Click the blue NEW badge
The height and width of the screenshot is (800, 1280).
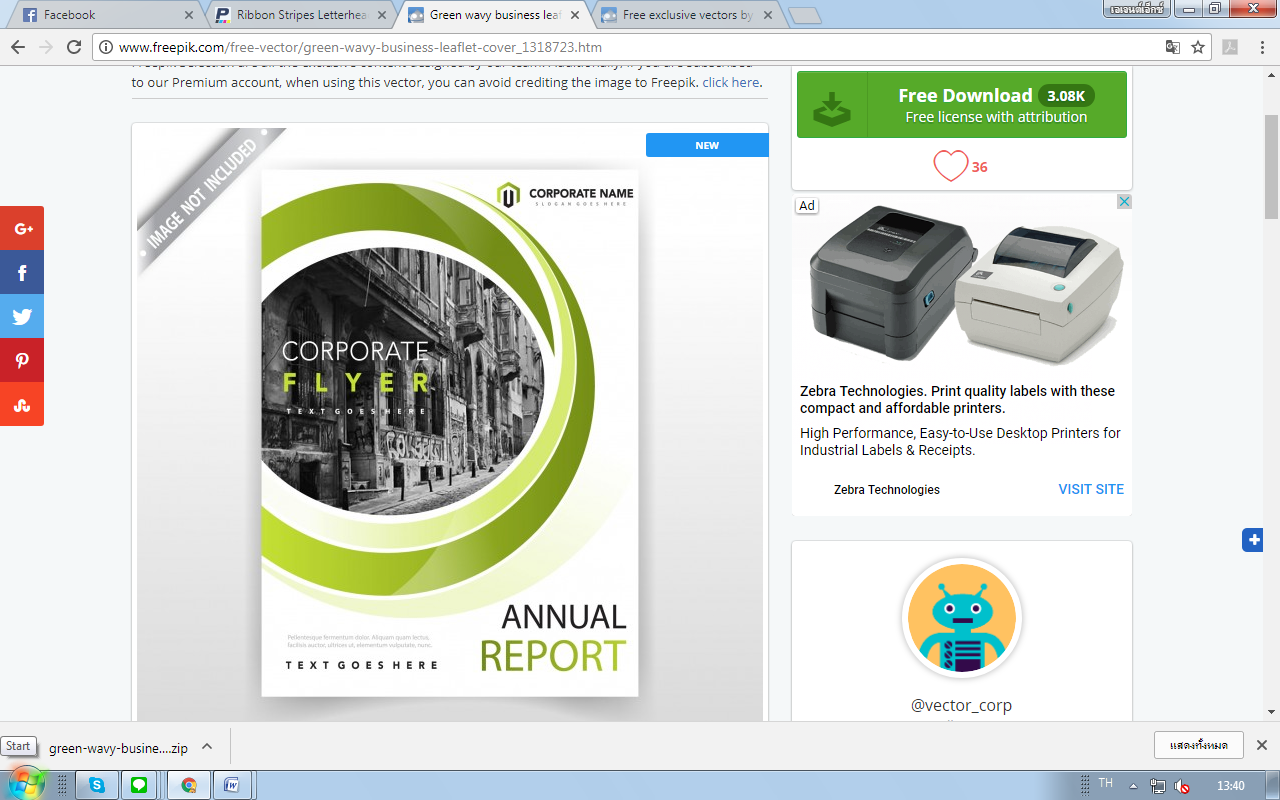point(707,145)
